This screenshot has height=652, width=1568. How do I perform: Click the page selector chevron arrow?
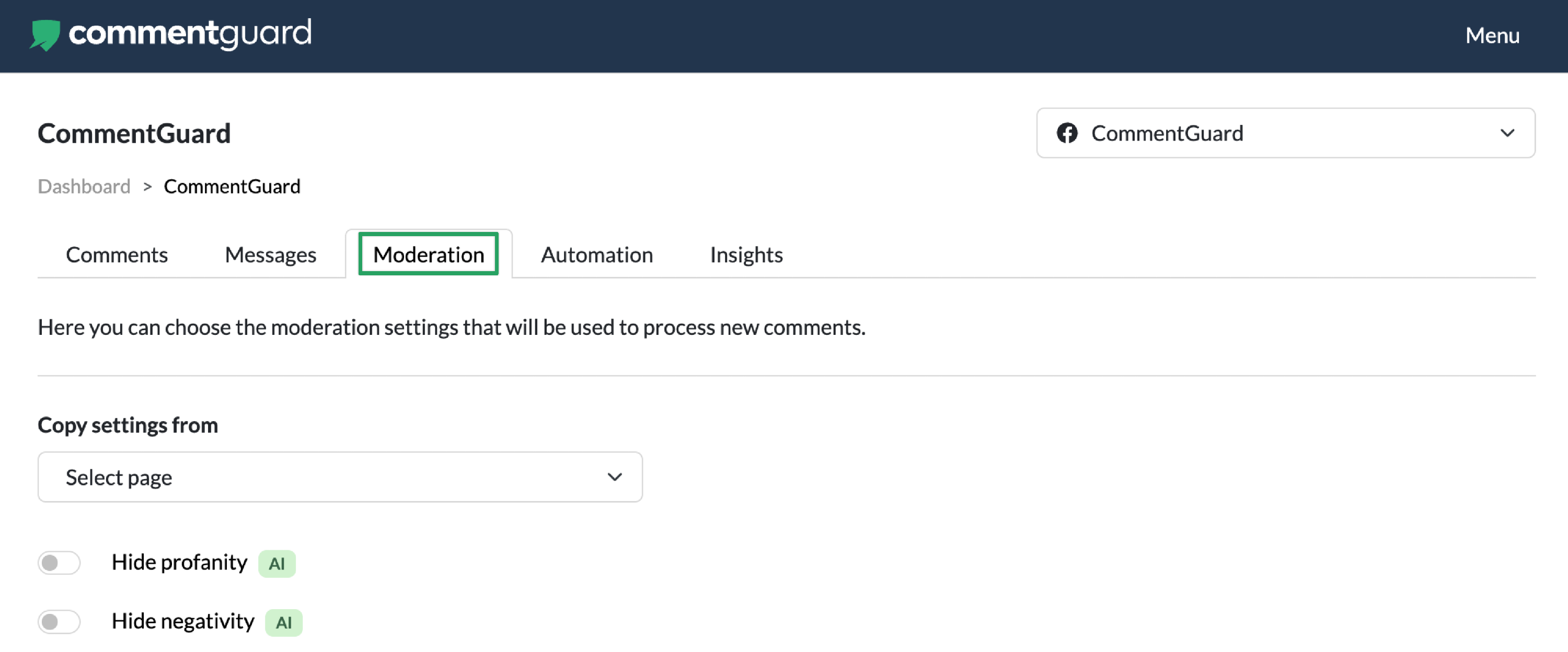point(1507,133)
